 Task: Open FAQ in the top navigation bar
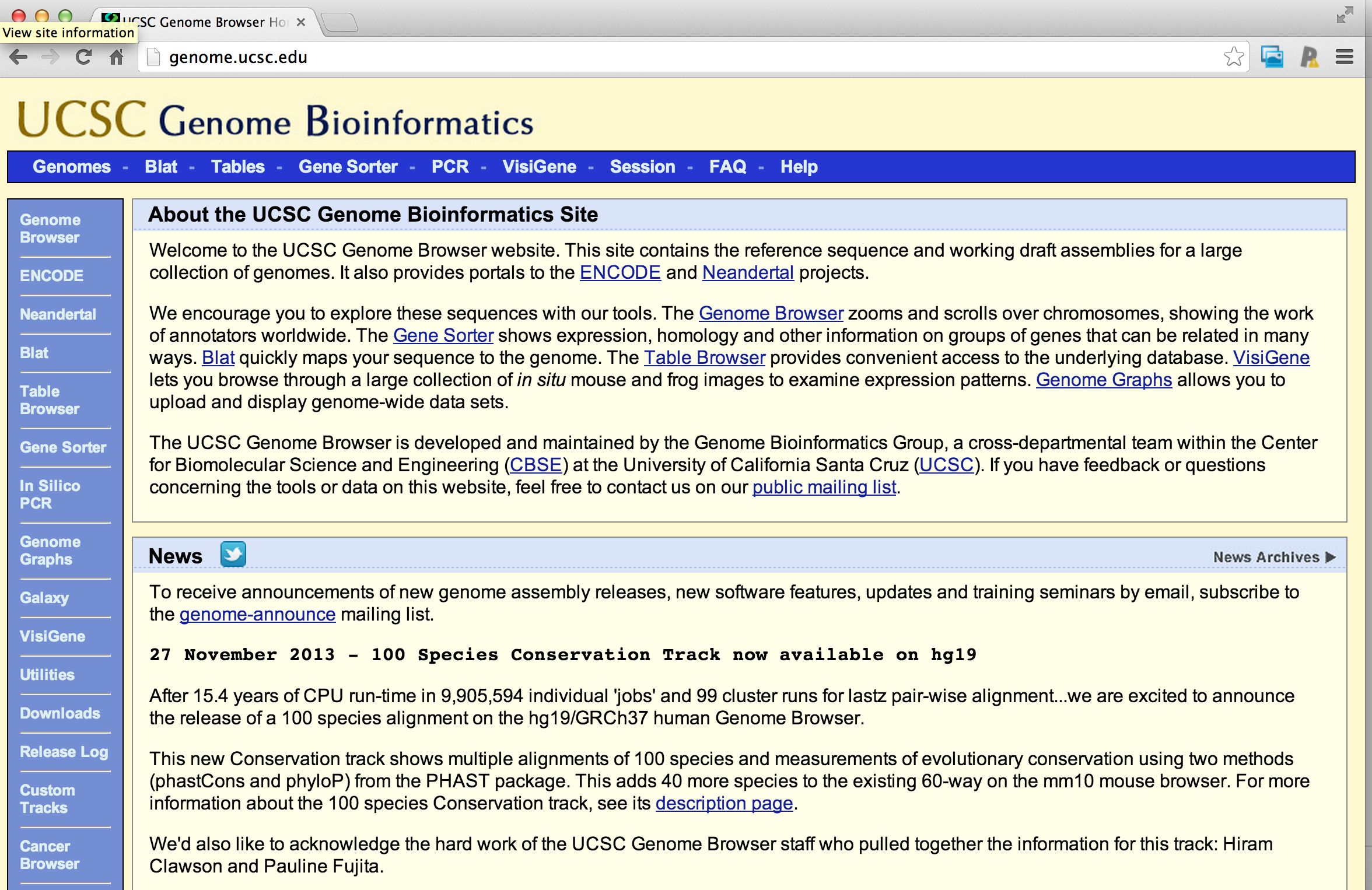[728, 167]
